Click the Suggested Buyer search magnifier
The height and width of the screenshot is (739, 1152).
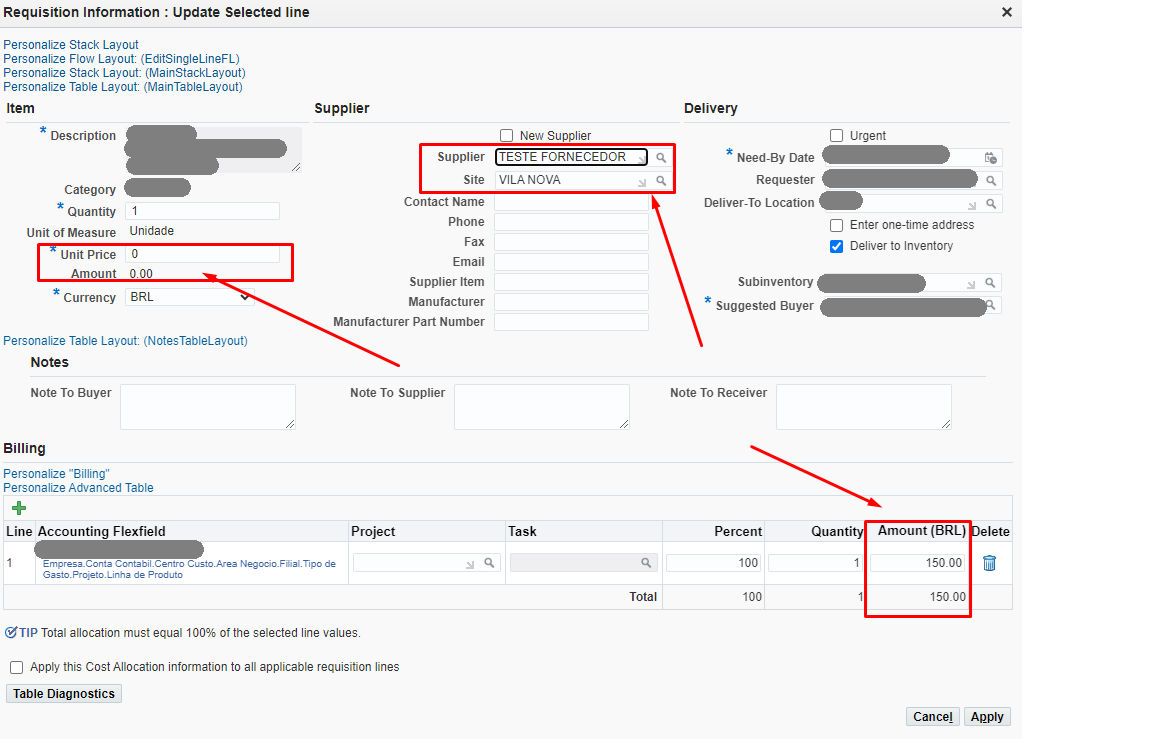991,306
